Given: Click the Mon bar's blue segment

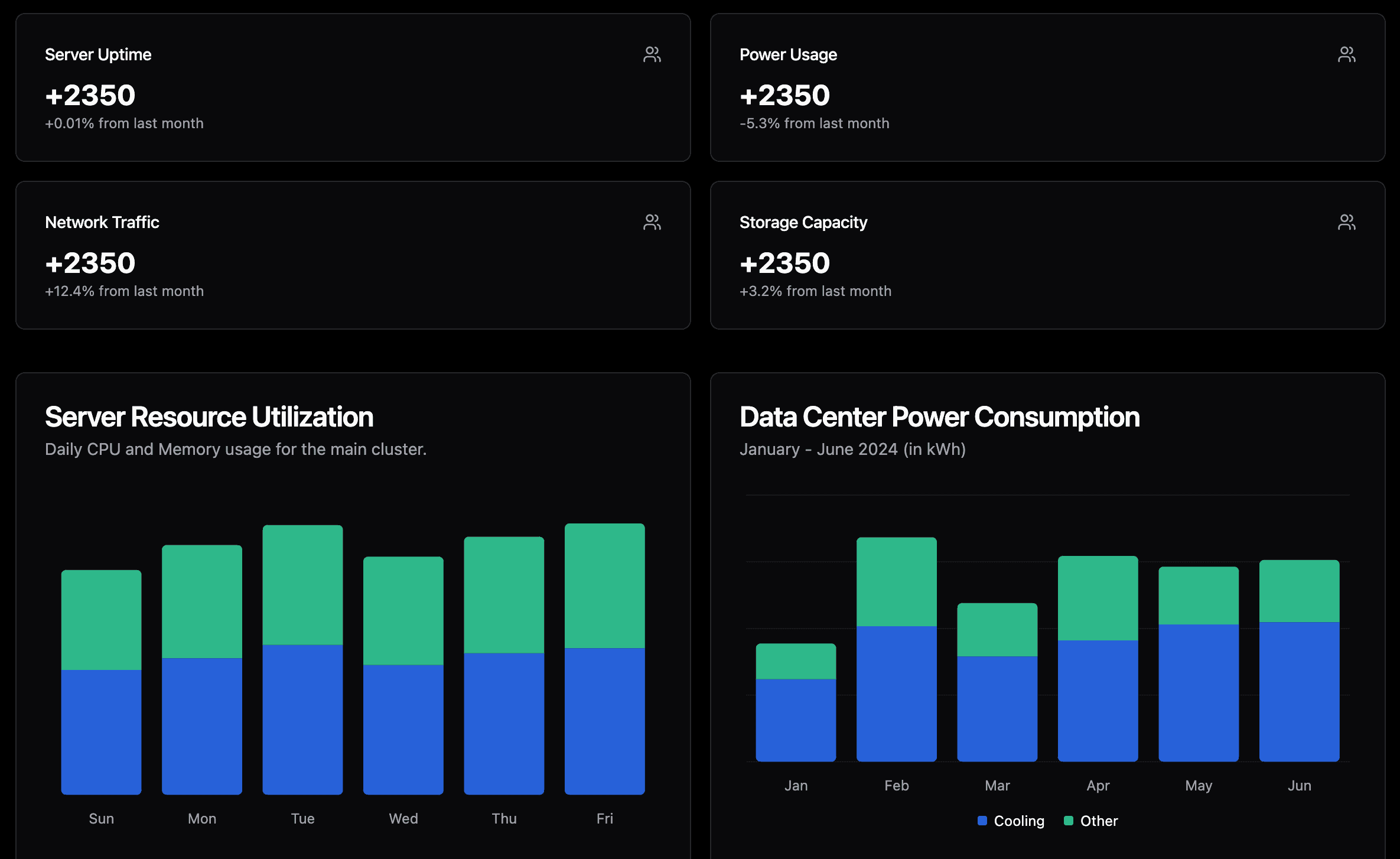Looking at the screenshot, I should (202, 726).
